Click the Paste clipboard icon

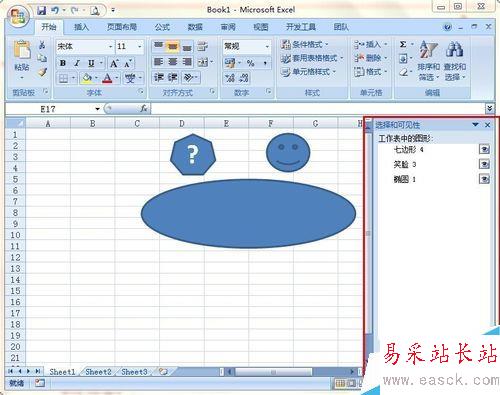point(22,49)
